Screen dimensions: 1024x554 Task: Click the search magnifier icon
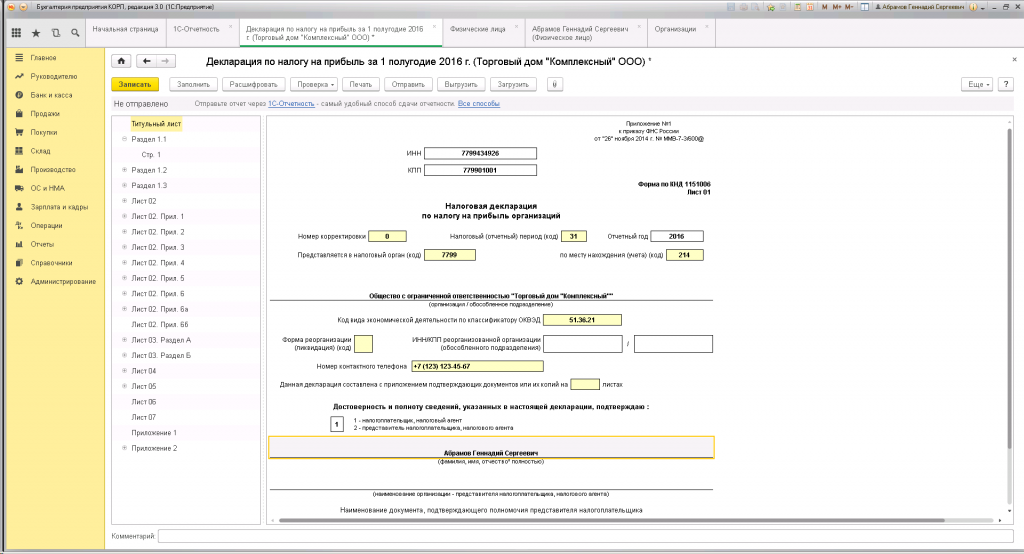75,33
